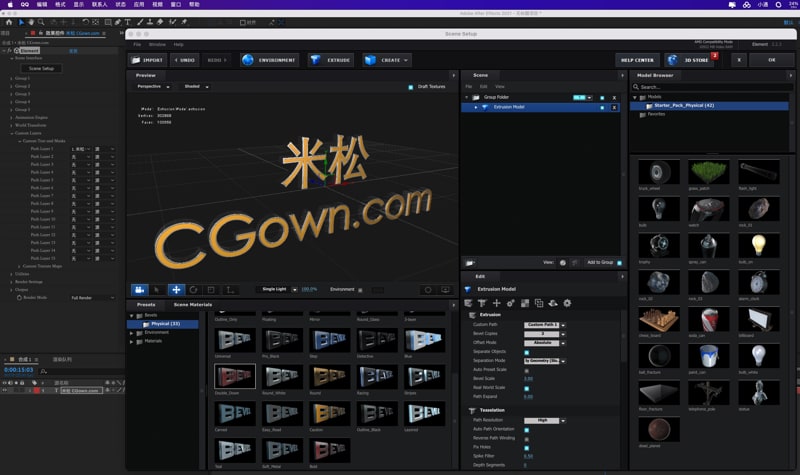
Task: Toggle the Fix Holes checkbox
Action: click(527, 448)
